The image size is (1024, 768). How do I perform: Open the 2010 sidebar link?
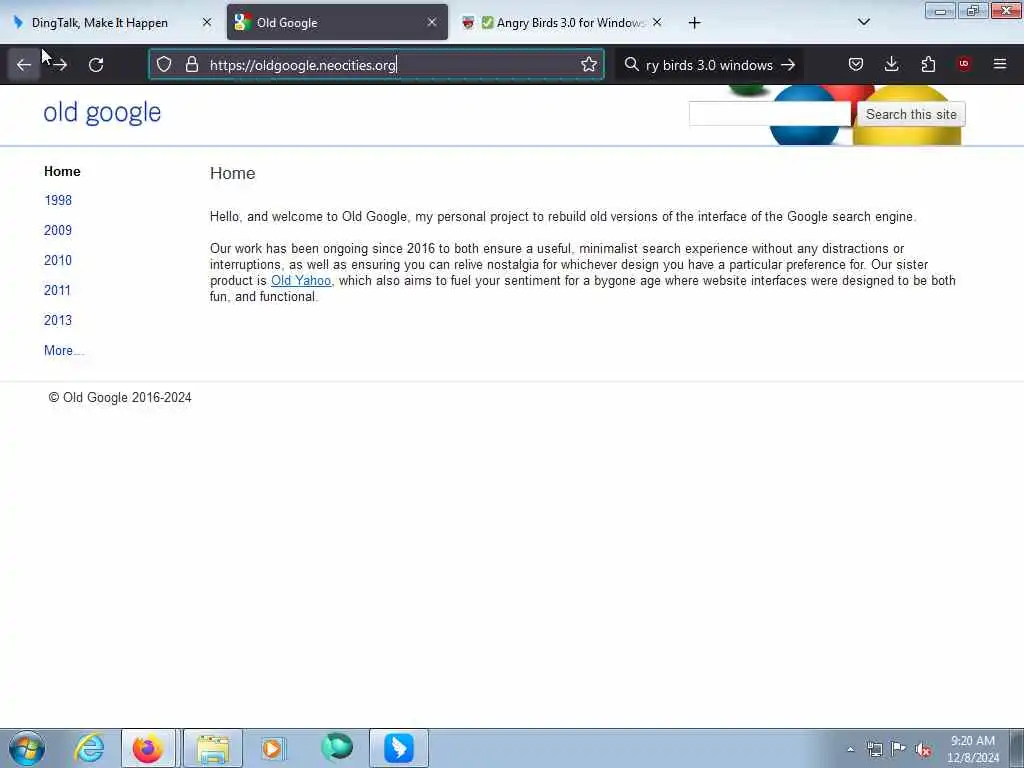point(57,261)
